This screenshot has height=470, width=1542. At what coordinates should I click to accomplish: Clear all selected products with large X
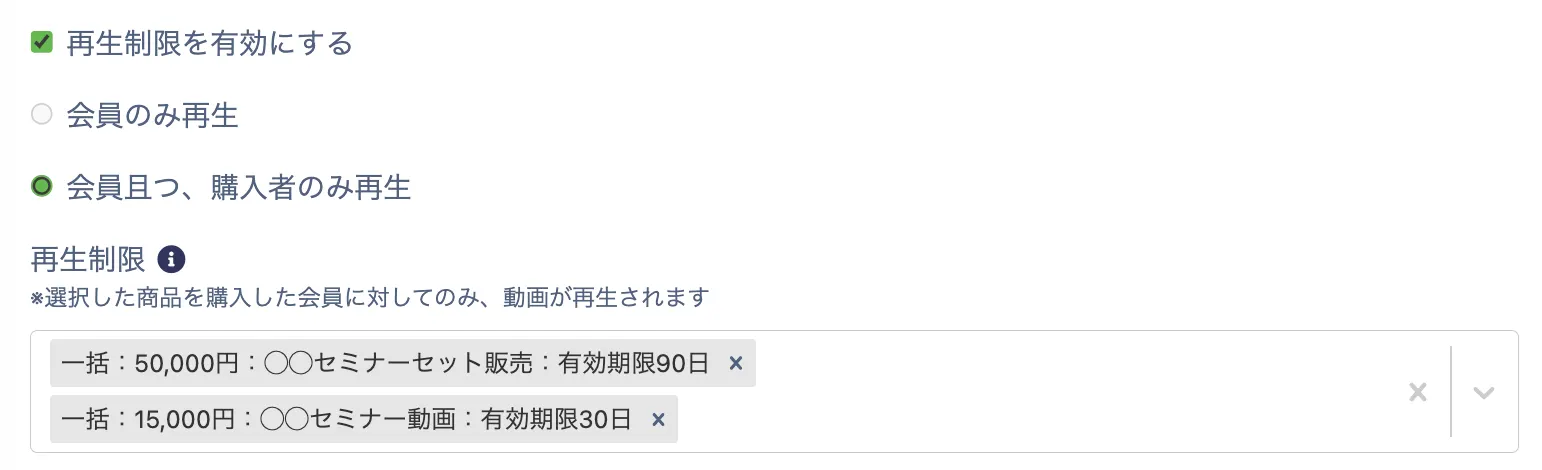click(x=1417, y=392)
